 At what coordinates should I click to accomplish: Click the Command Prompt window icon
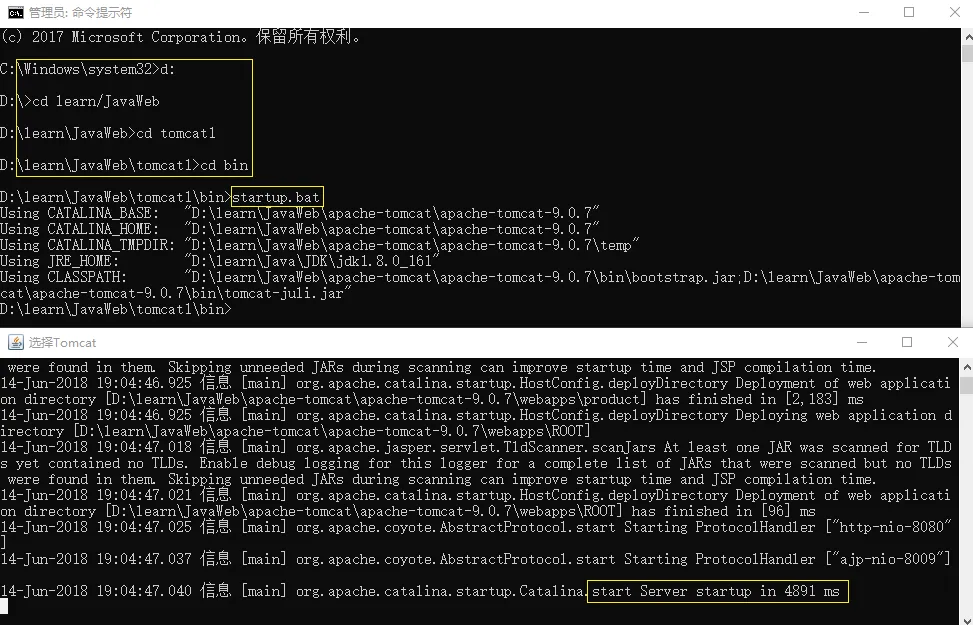point(15,12)
